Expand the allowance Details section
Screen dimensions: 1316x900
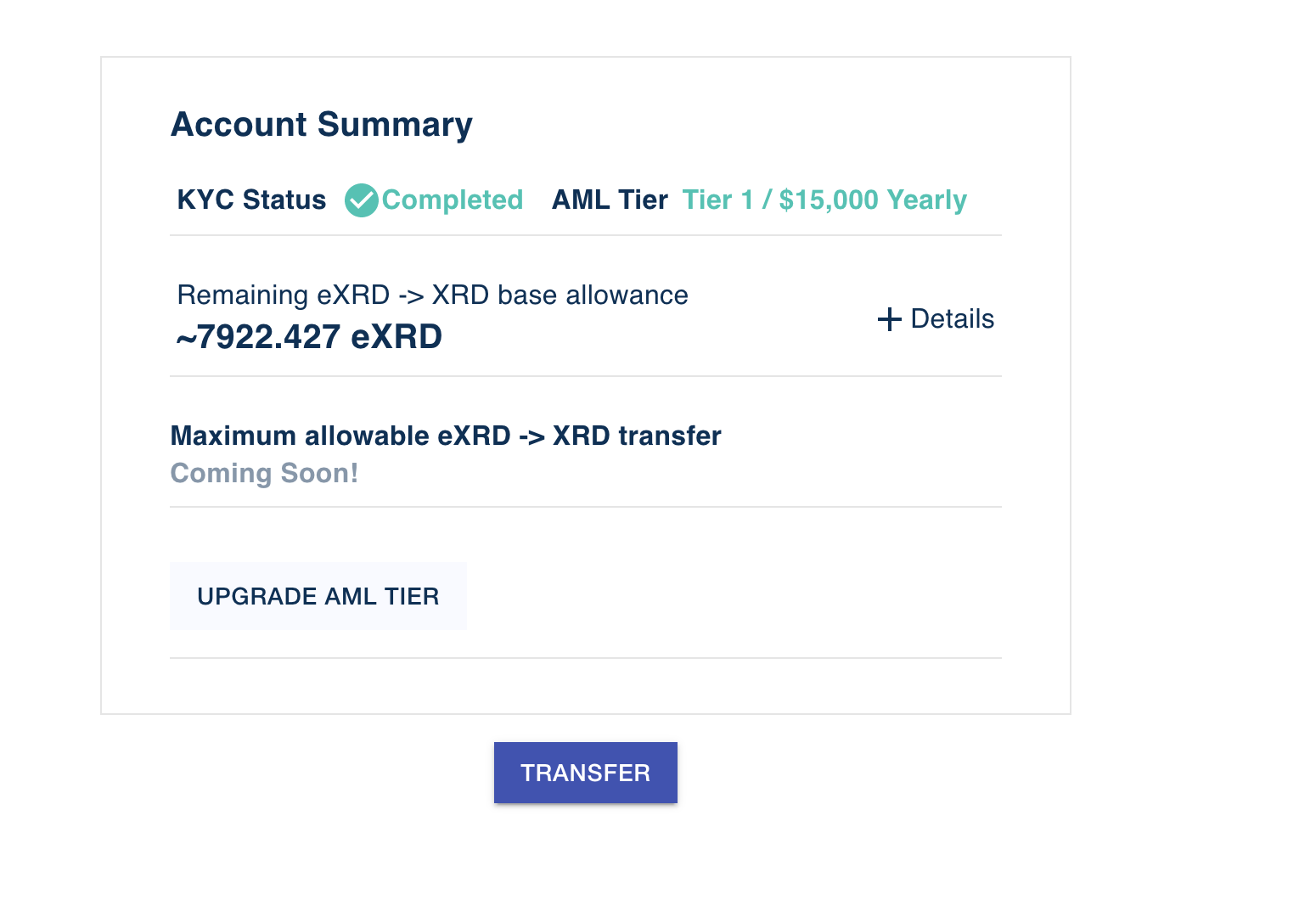click(936, 319)
